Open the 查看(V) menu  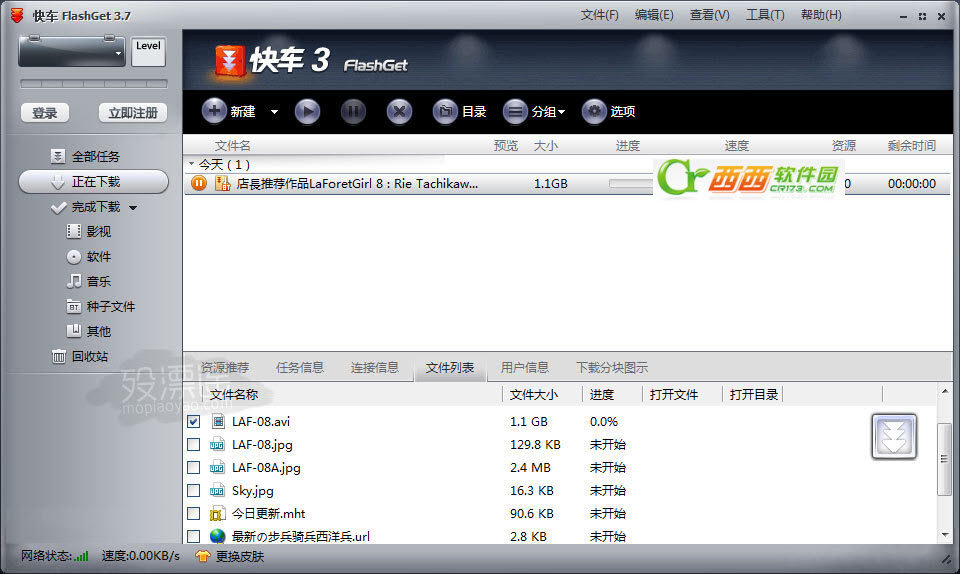pyautogui.click(x=710, y=15)
